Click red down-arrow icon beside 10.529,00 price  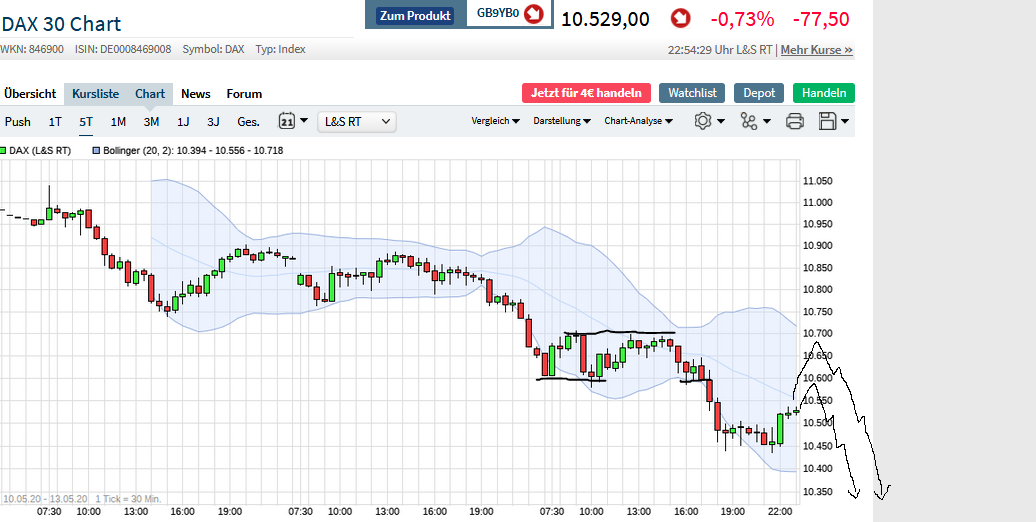pyautogui.click(x=680, y=18)
